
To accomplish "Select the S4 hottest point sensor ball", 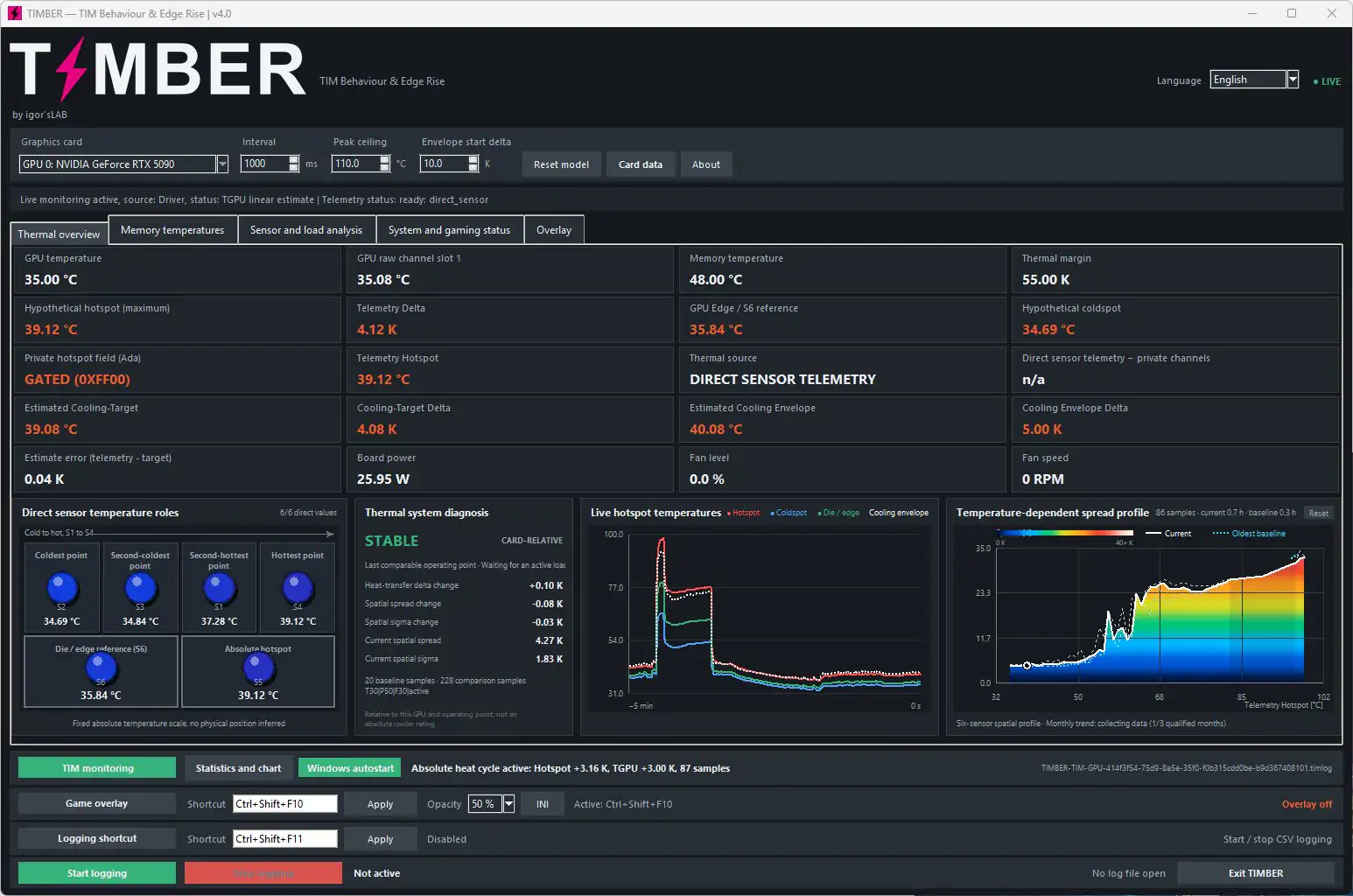I will coord(298,589).
